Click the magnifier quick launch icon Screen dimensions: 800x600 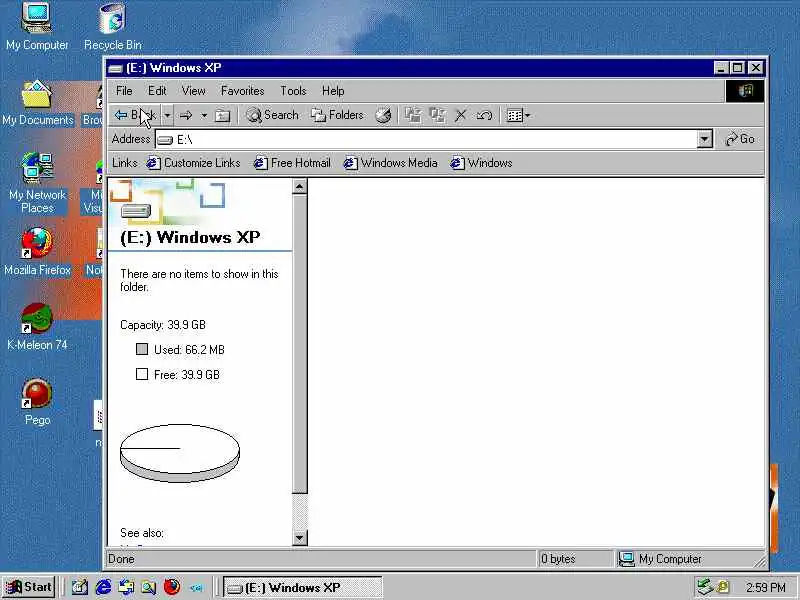[x=148, y=587]
